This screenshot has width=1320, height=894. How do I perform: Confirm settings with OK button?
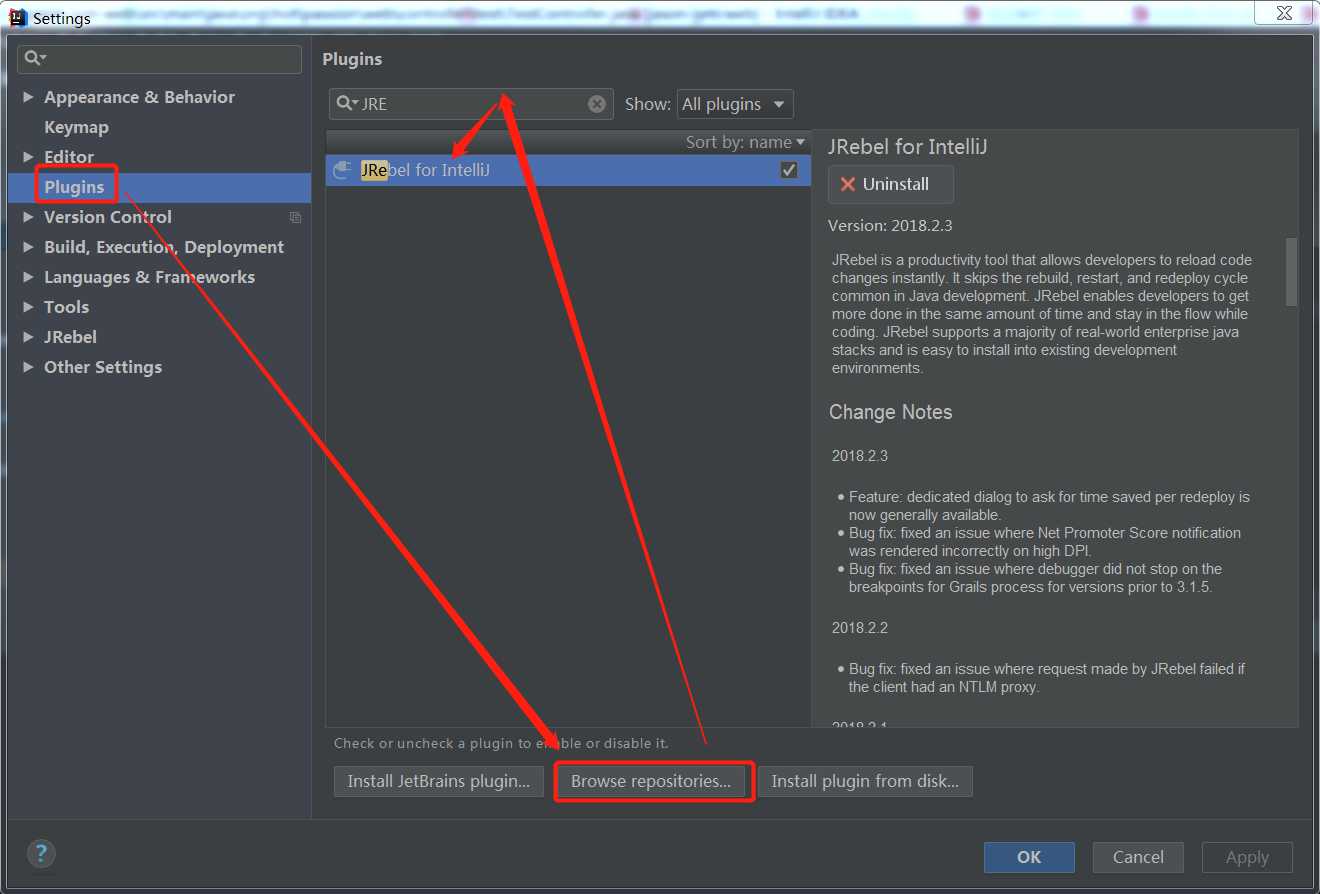tap(1029, 857)
